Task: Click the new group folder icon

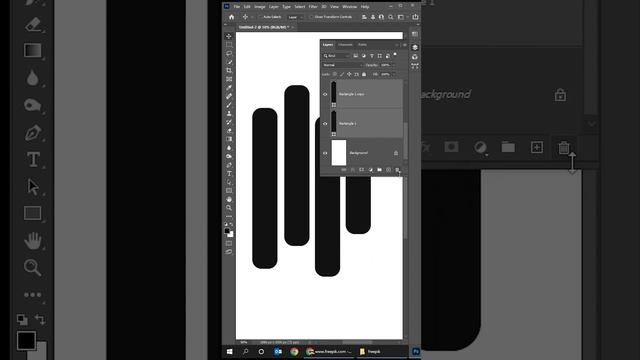Action: point(379,170)
